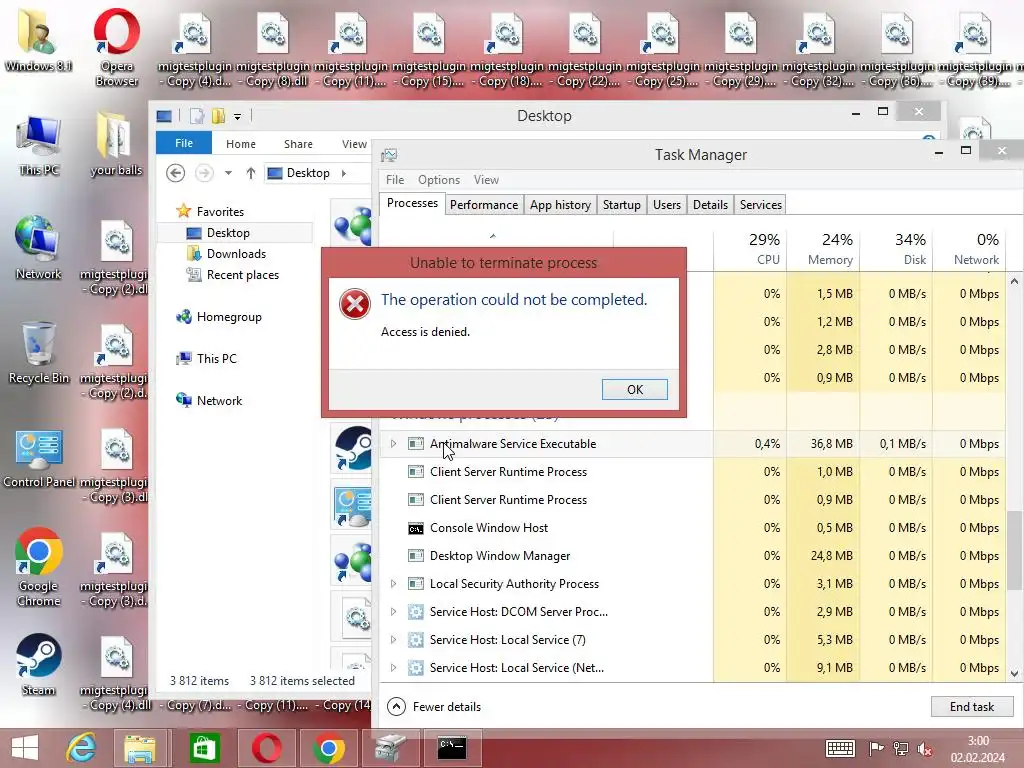
Task: Open File tab in Desktop explorer
Action: (x=184, y=143)
